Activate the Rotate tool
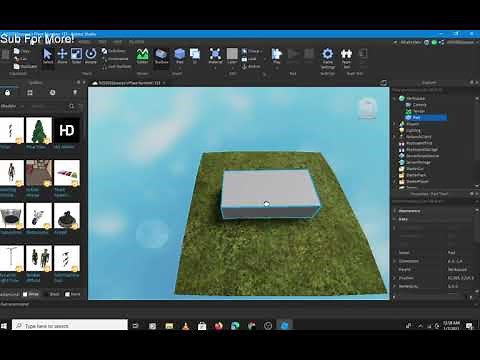 91,55
